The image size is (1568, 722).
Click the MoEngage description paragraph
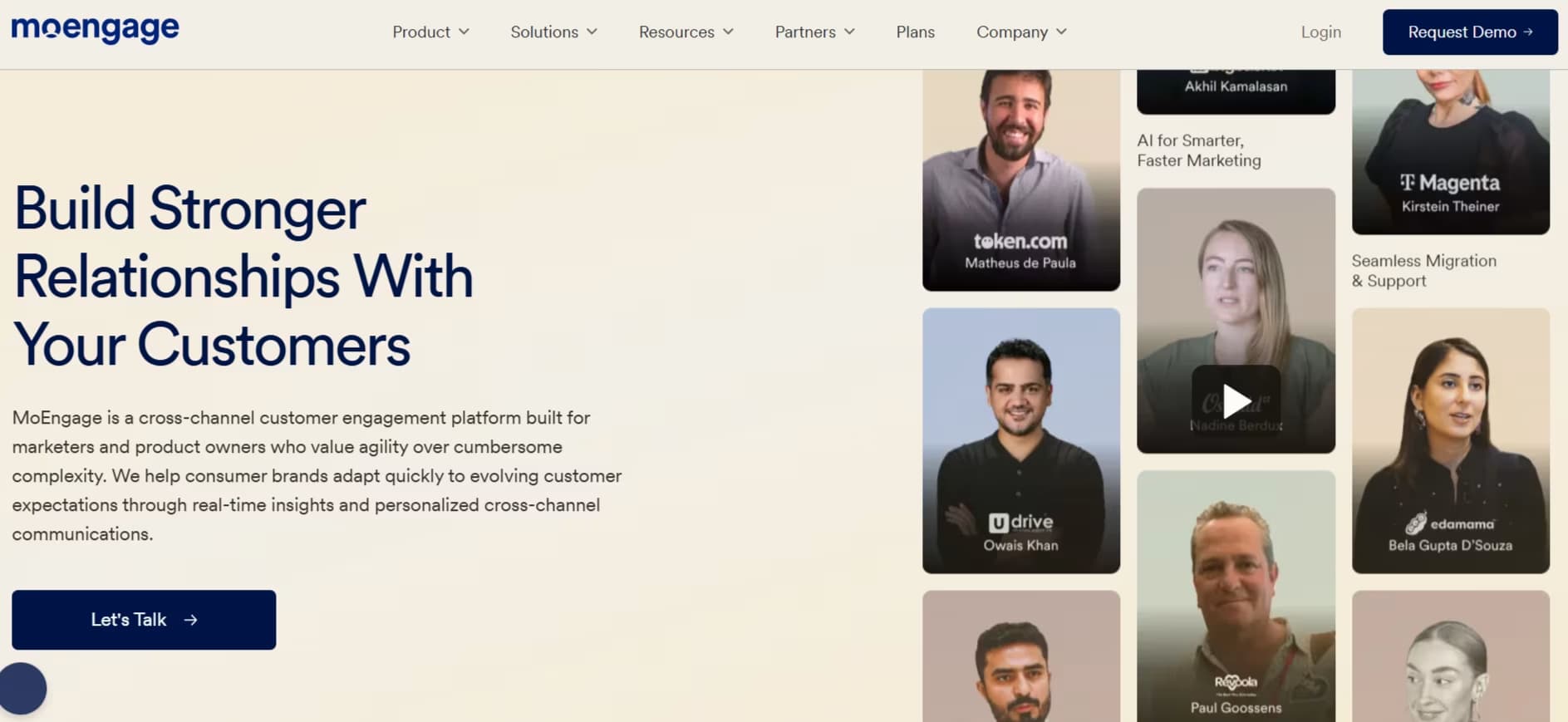[317, 476]
